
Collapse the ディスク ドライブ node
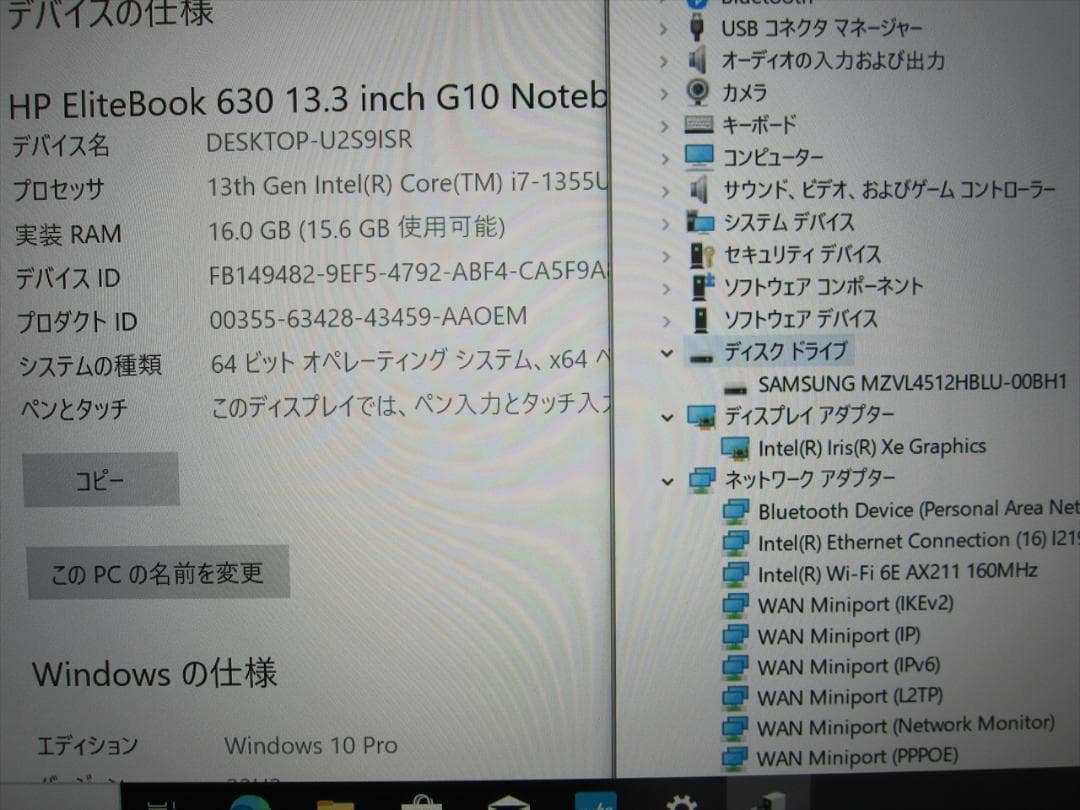(666, 353)
